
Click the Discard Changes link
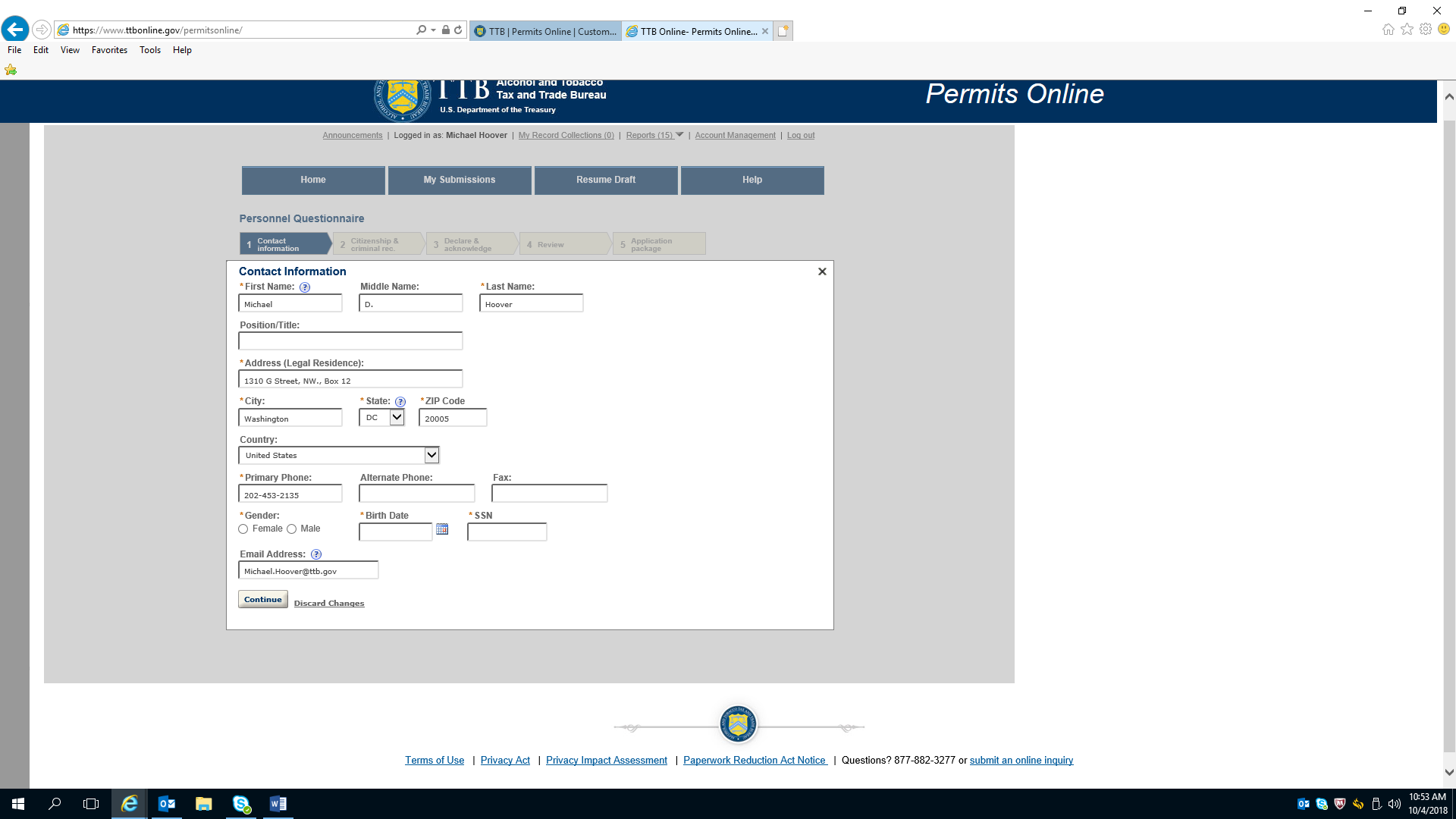click(x=329, y=604)
